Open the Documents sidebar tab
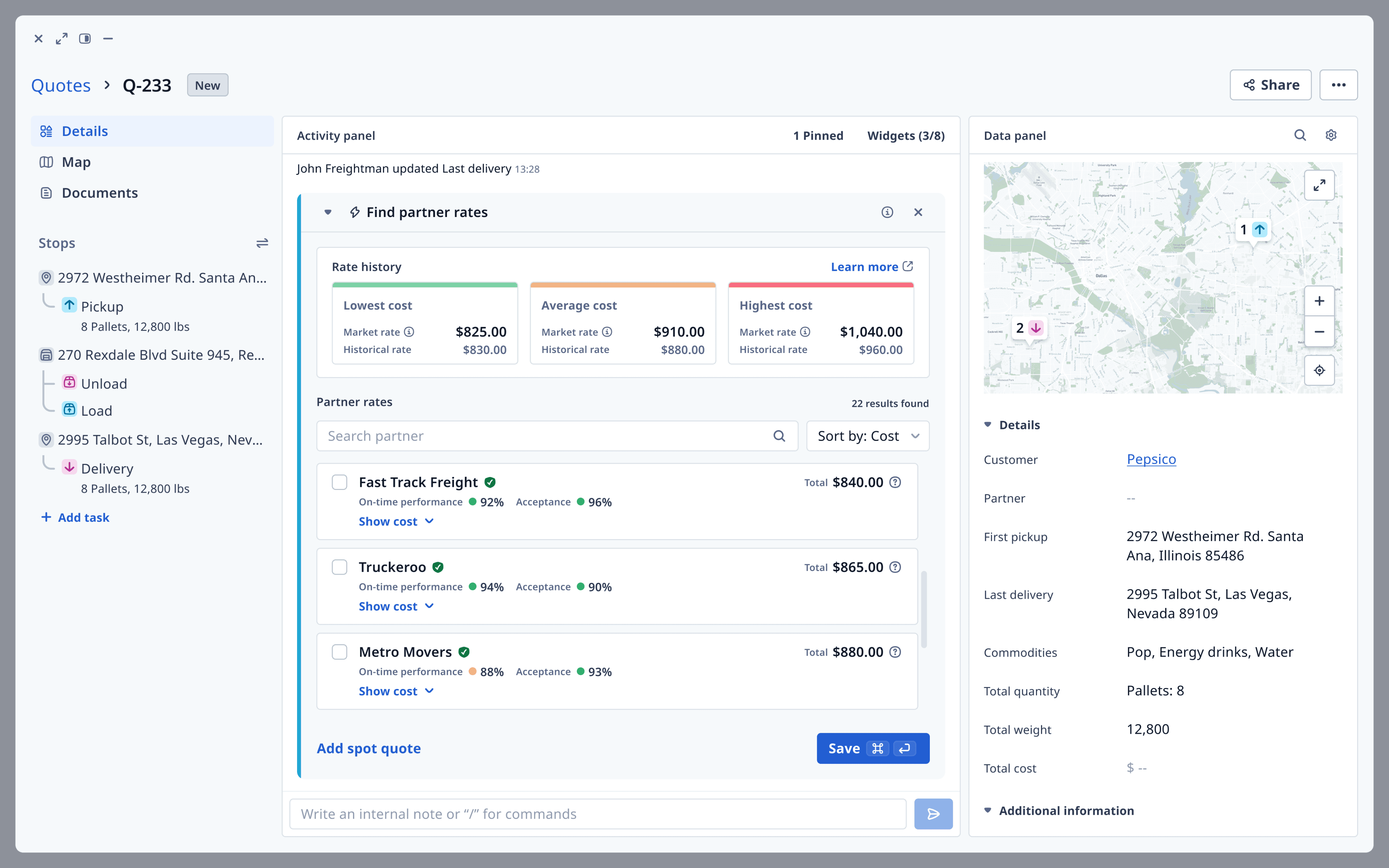 pos(99,193)
